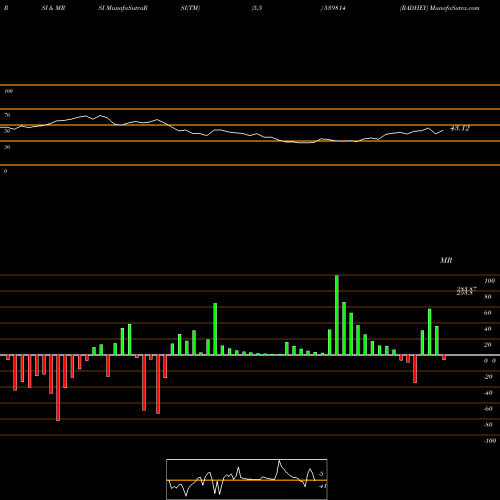Open the mini overview chart thumbnail
The image size is (500, 500).
click(x=247, y=479)
